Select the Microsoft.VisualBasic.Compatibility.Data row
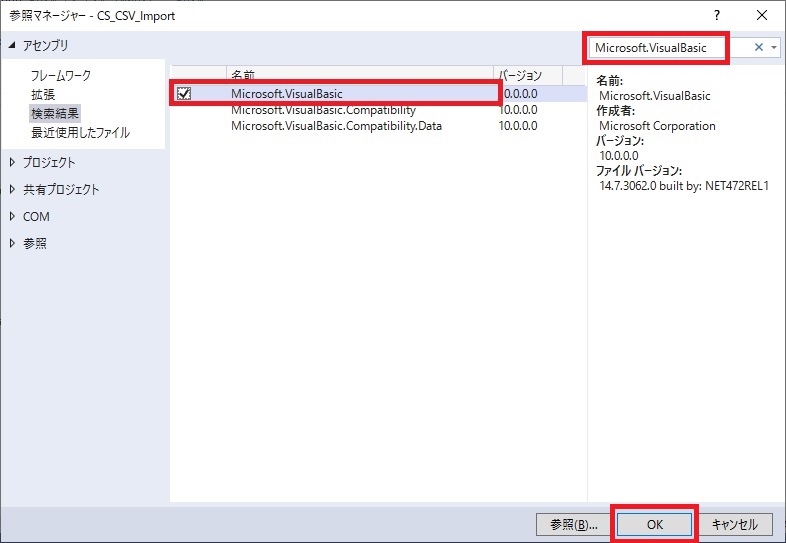Viewport: 786px width, 543px height. click(378, 125)
